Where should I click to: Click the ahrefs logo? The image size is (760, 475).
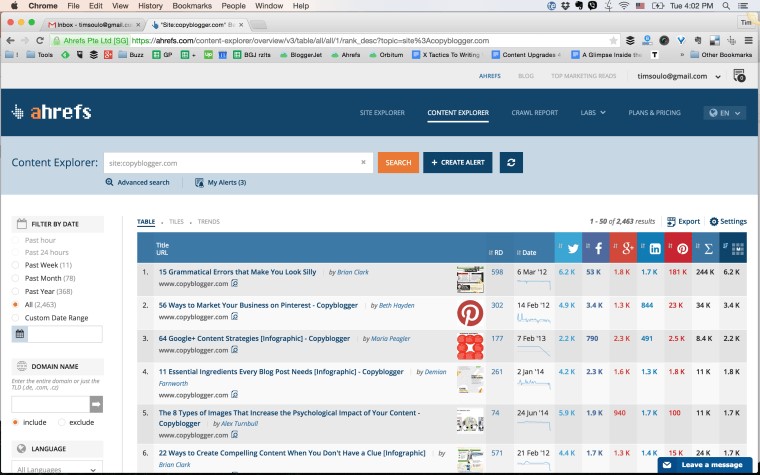[51, 112]
